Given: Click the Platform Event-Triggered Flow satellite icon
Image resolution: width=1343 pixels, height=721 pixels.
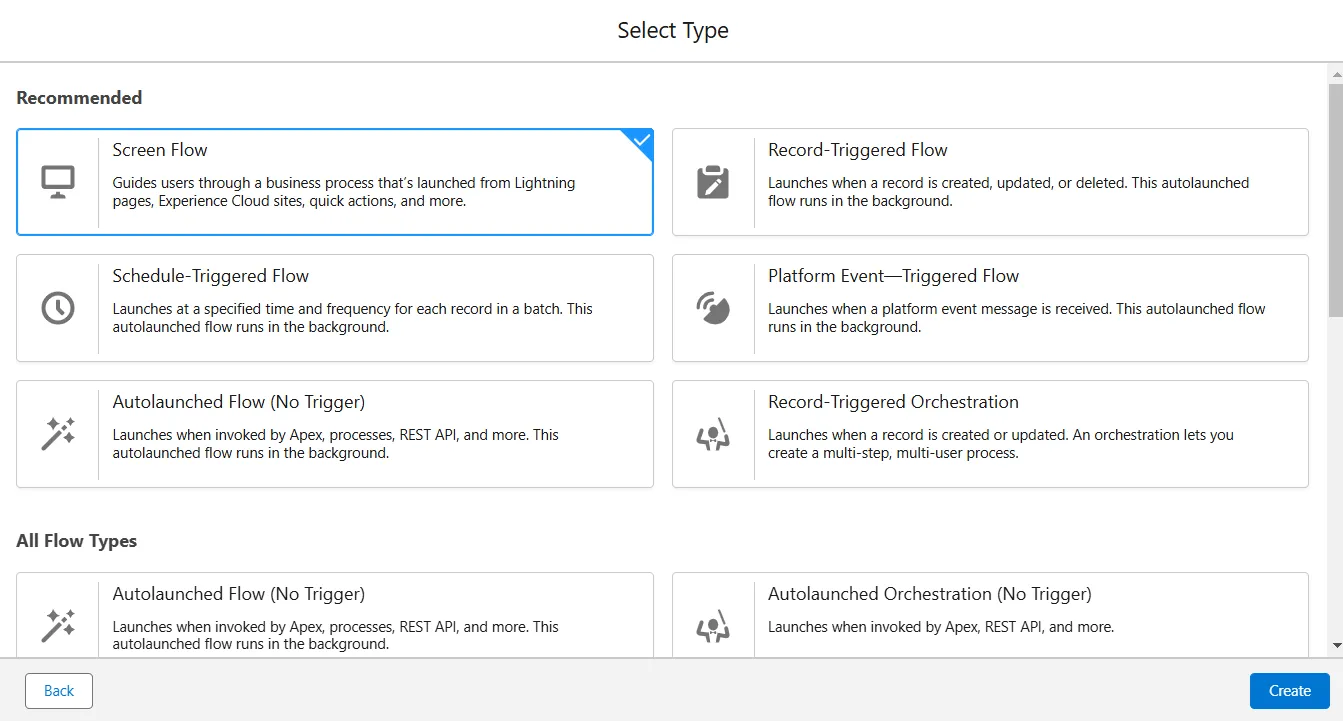Looking at the screenshot, I should pos(713,308).
